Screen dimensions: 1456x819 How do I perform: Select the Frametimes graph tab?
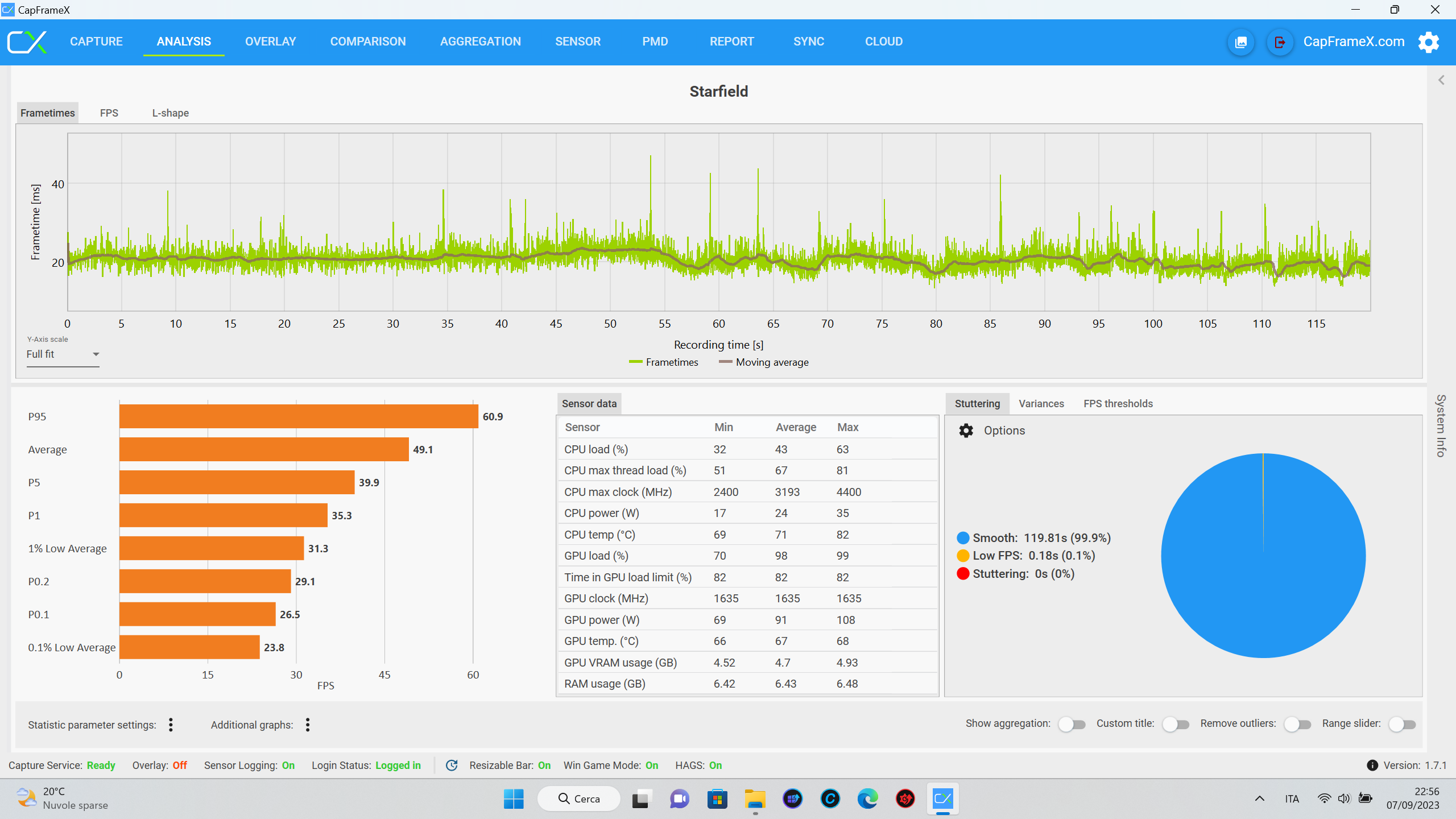48,113
